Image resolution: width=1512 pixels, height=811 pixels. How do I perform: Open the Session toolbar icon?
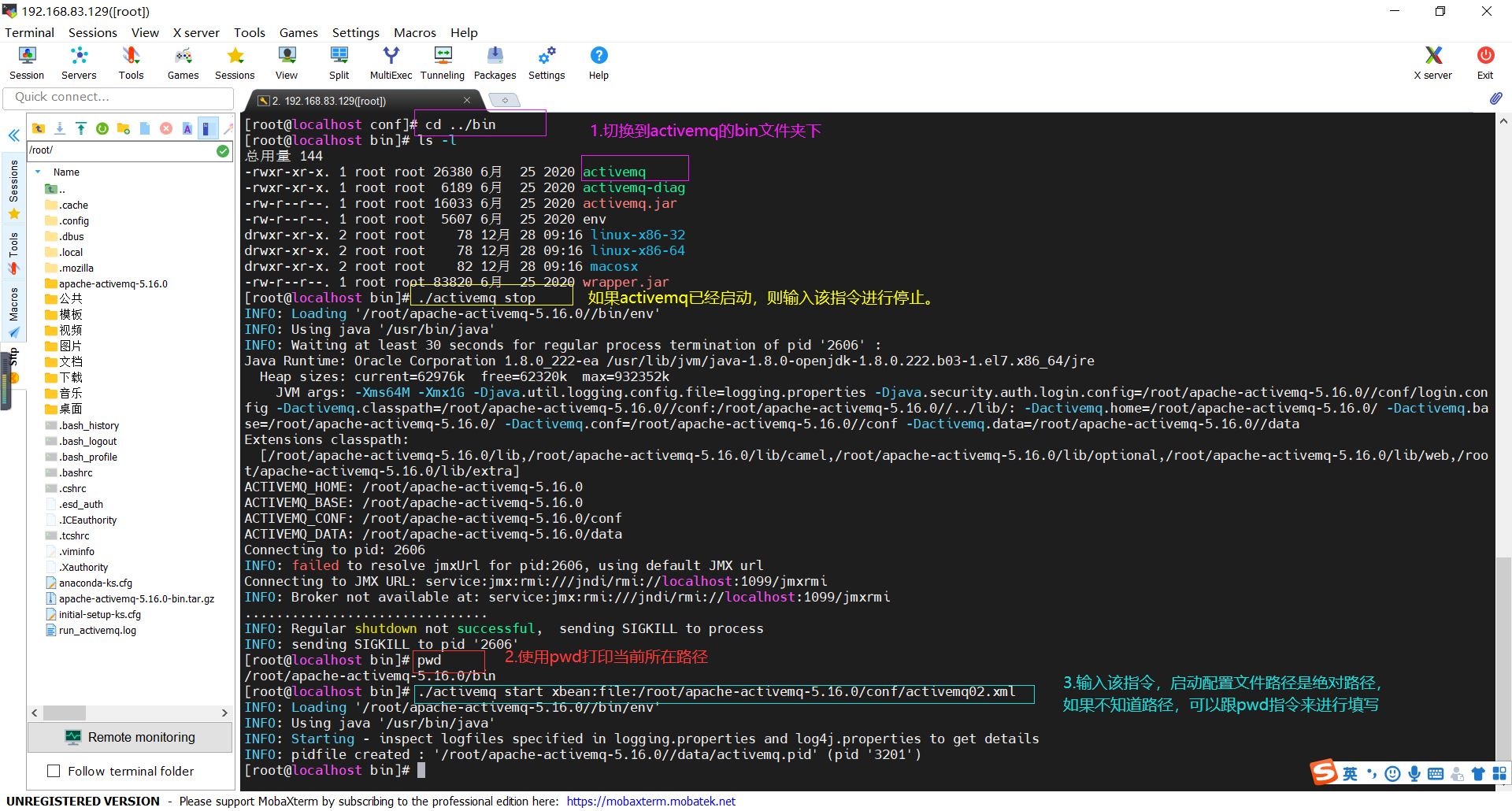(x=27, y=63)
